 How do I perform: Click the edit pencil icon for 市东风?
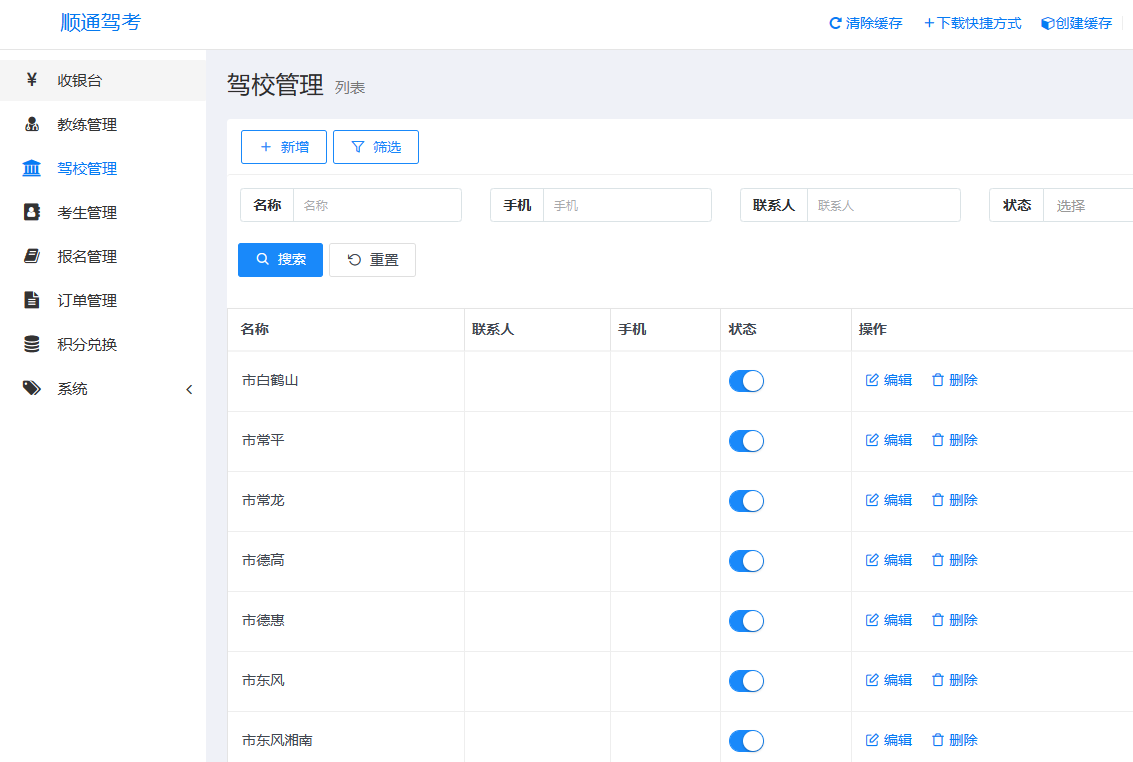coord(872,680)
